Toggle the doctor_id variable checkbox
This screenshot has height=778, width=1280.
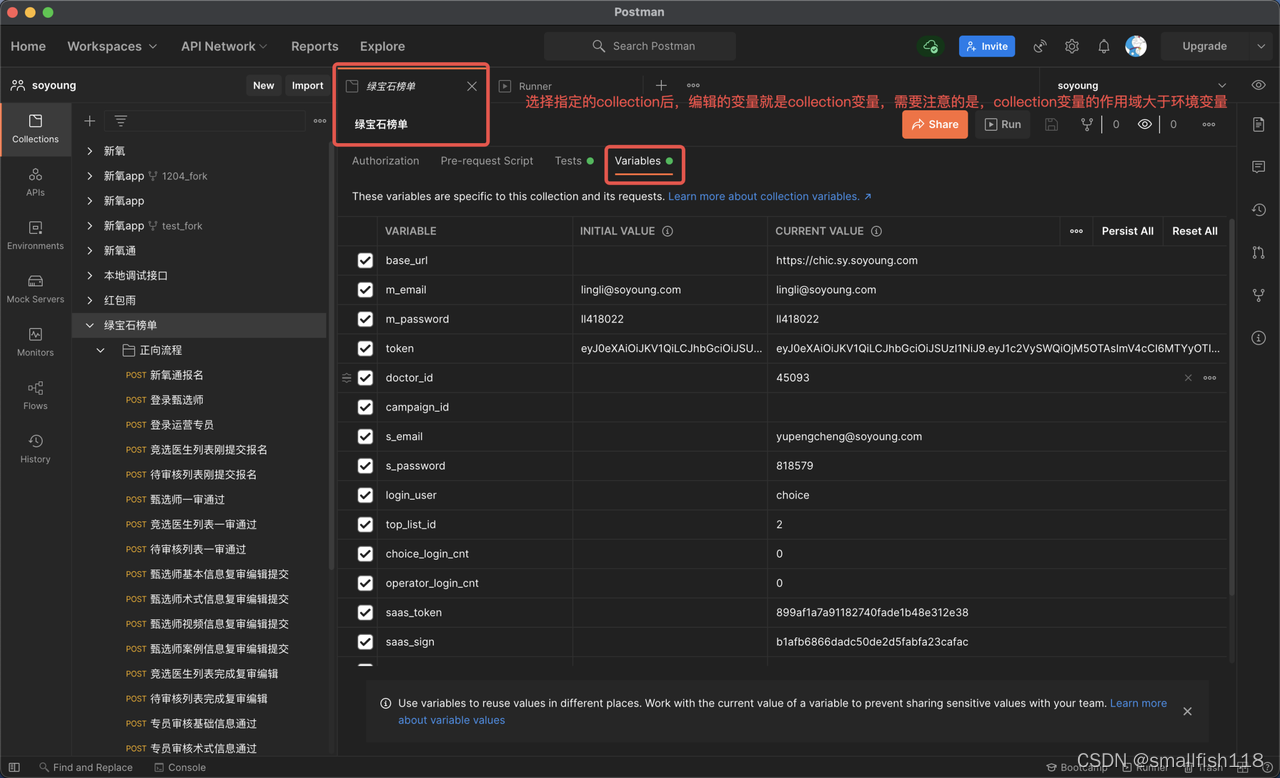point(365,378)
